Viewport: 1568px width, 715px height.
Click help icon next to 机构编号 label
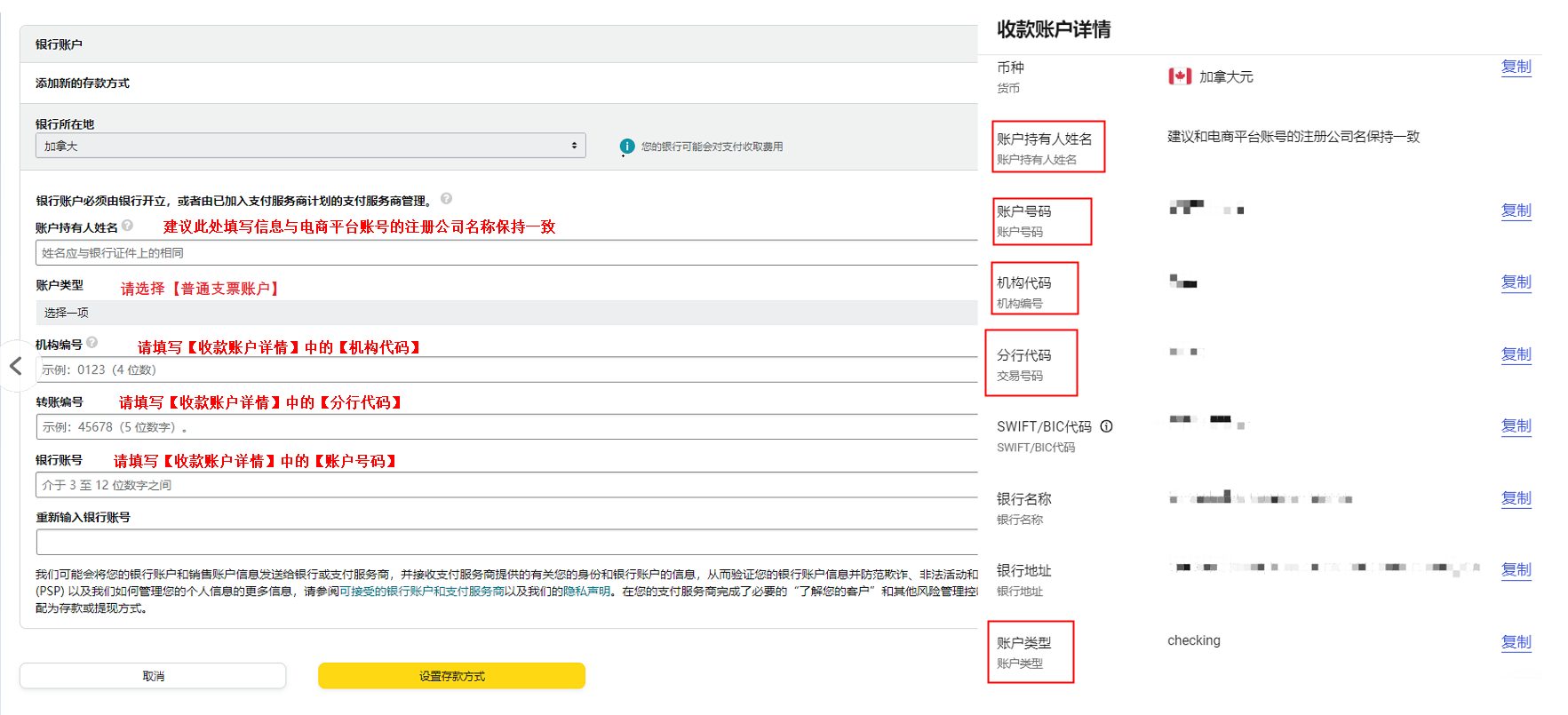(x=92, y=343)
